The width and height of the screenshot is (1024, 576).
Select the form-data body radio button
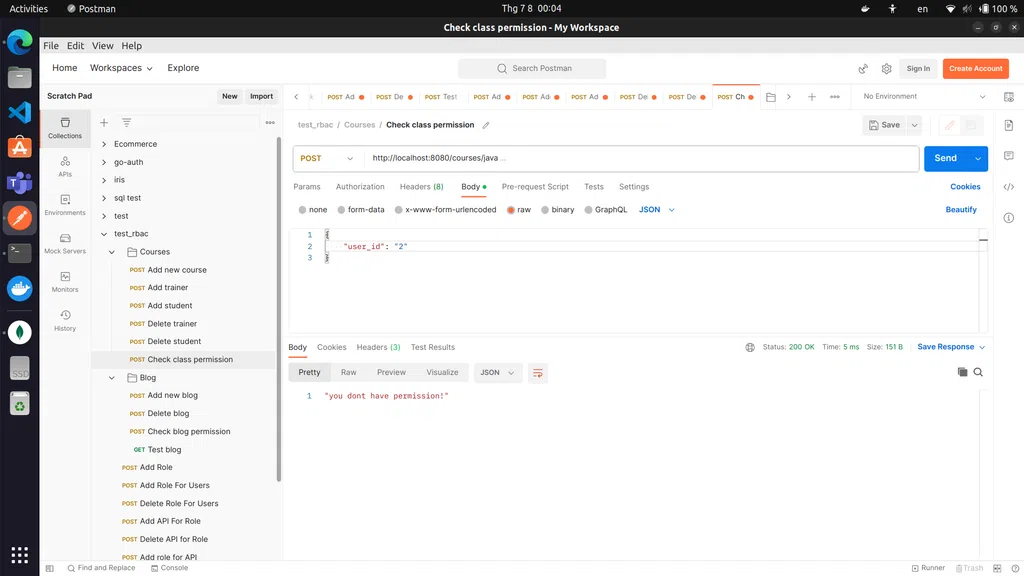click(341, 210)
